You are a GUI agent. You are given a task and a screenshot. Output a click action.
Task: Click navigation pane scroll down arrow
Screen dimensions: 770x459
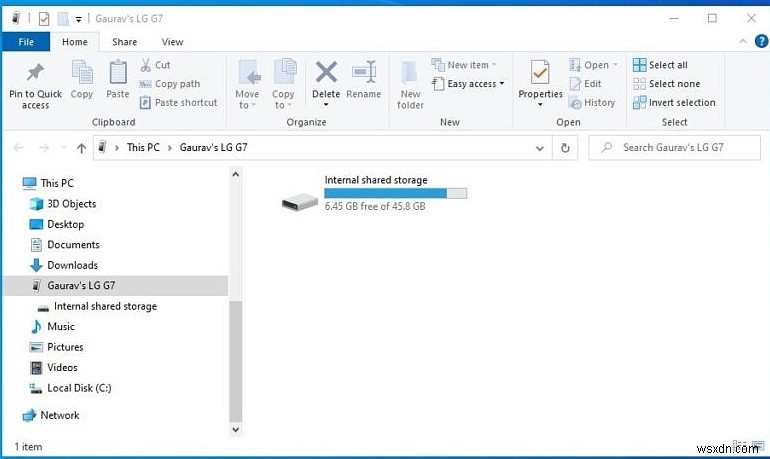[x=236, y=429]
